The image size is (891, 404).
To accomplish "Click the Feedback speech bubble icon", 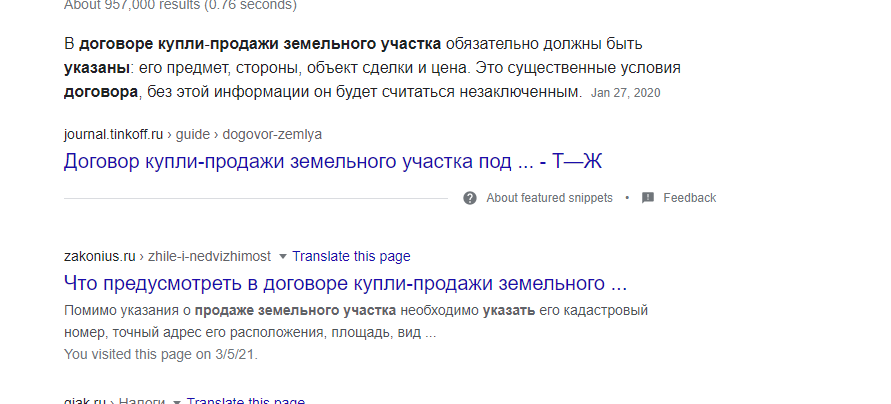I will (x=648, y=198).
